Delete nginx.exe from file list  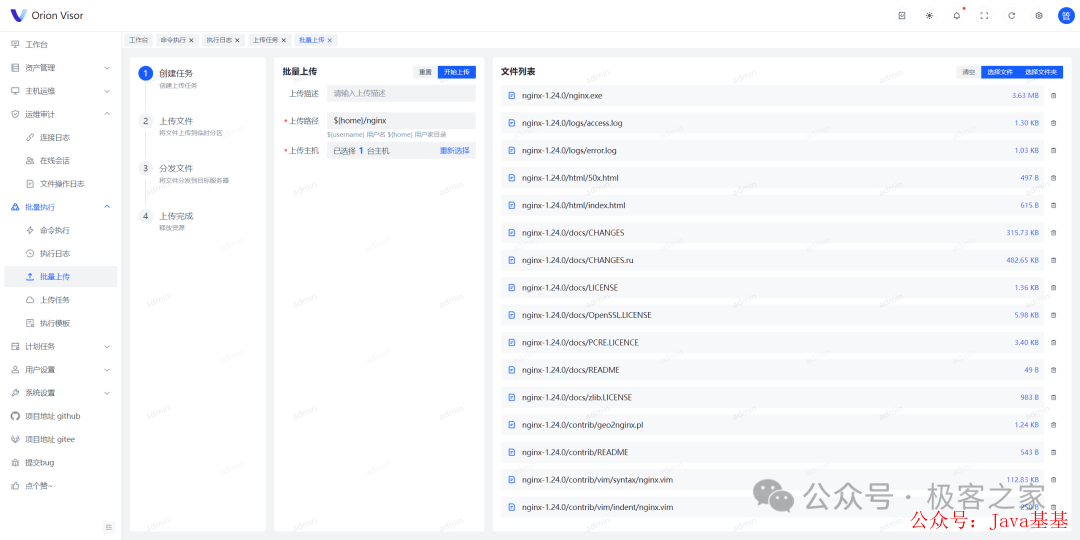coord(1053,96)
